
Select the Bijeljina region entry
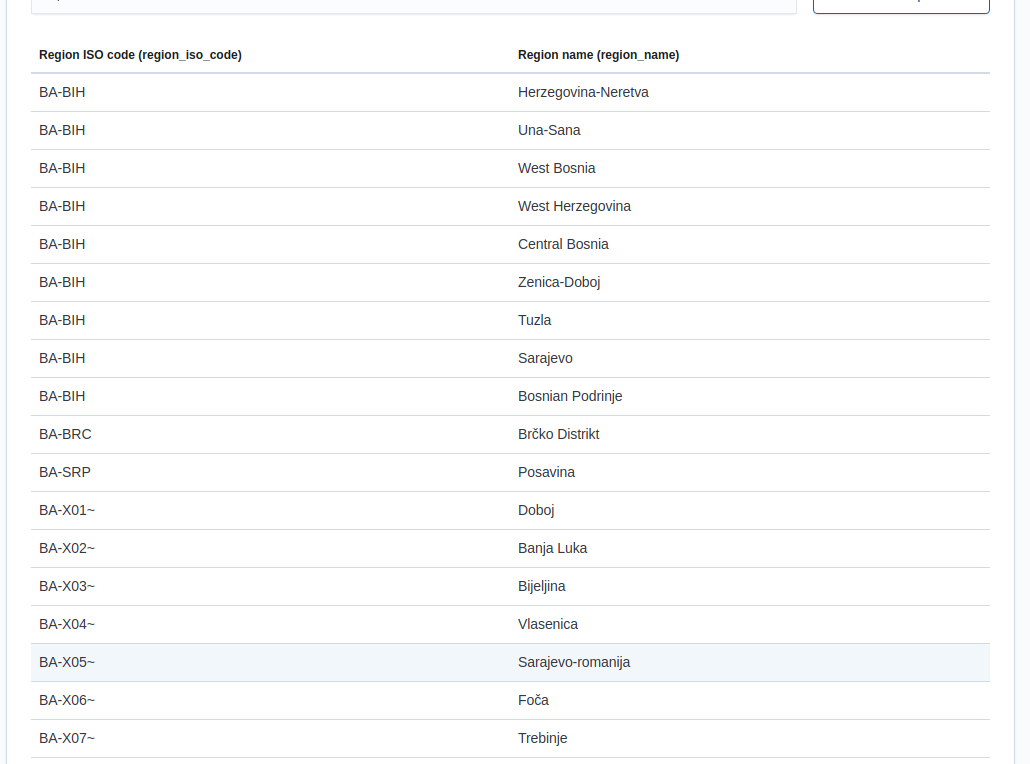[542, 586]
